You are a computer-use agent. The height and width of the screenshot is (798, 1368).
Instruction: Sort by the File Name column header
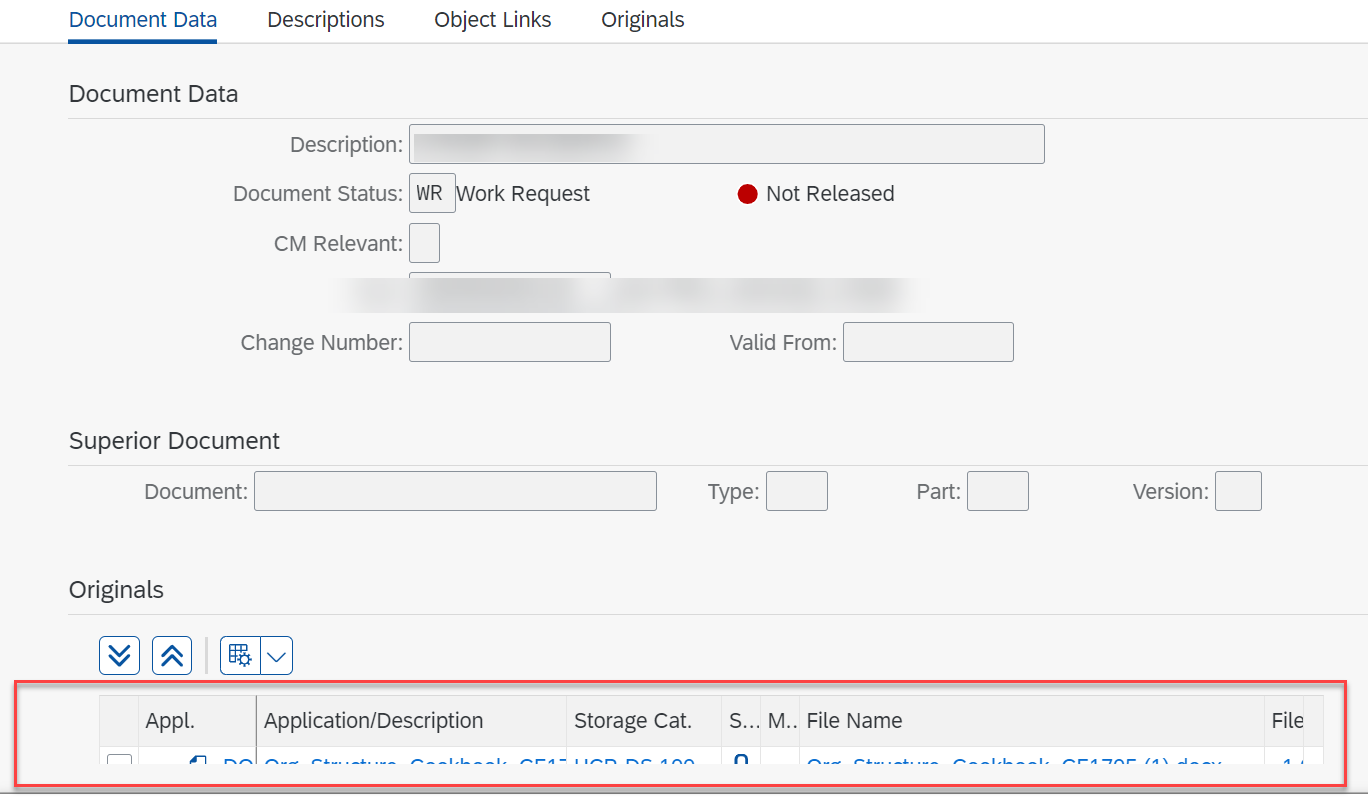pyautogui.click(x=854, y=721)
